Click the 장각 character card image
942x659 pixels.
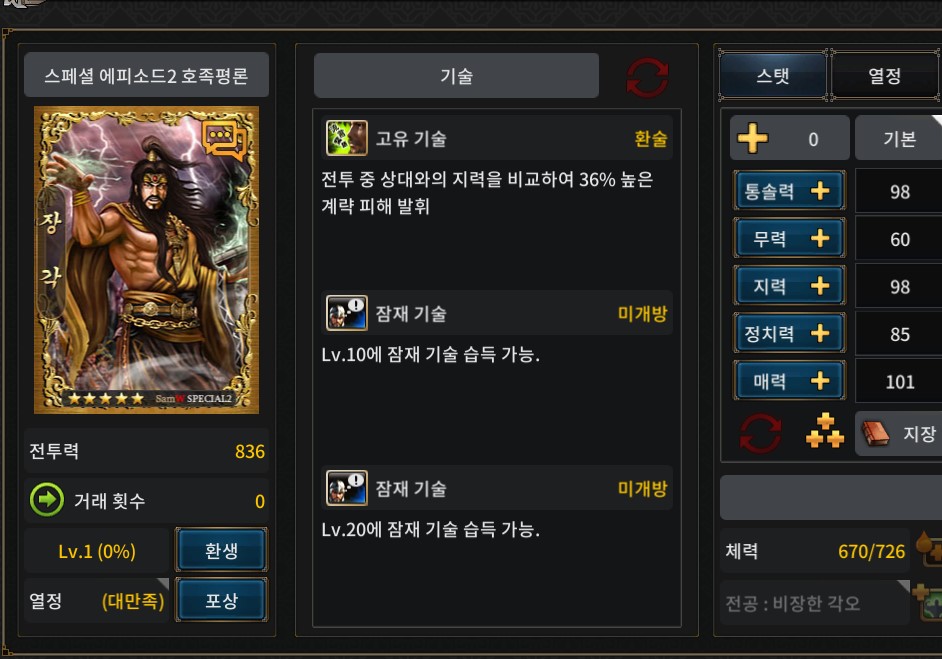(x=147, y=260)
